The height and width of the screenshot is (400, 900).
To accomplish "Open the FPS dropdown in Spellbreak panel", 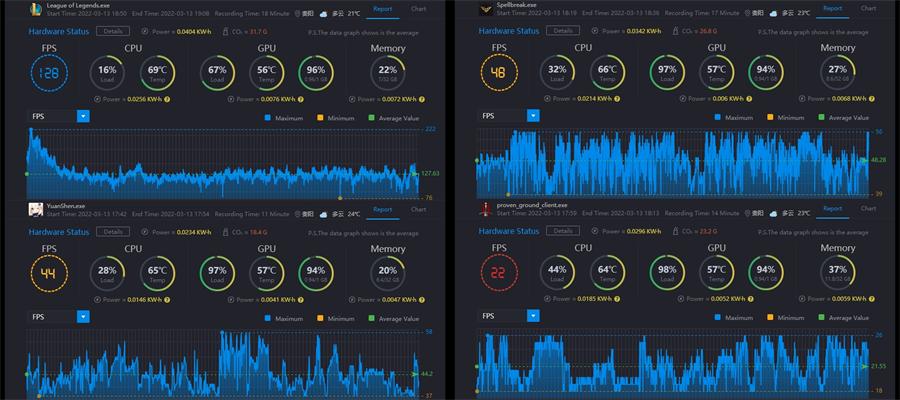I will point(509,116).
